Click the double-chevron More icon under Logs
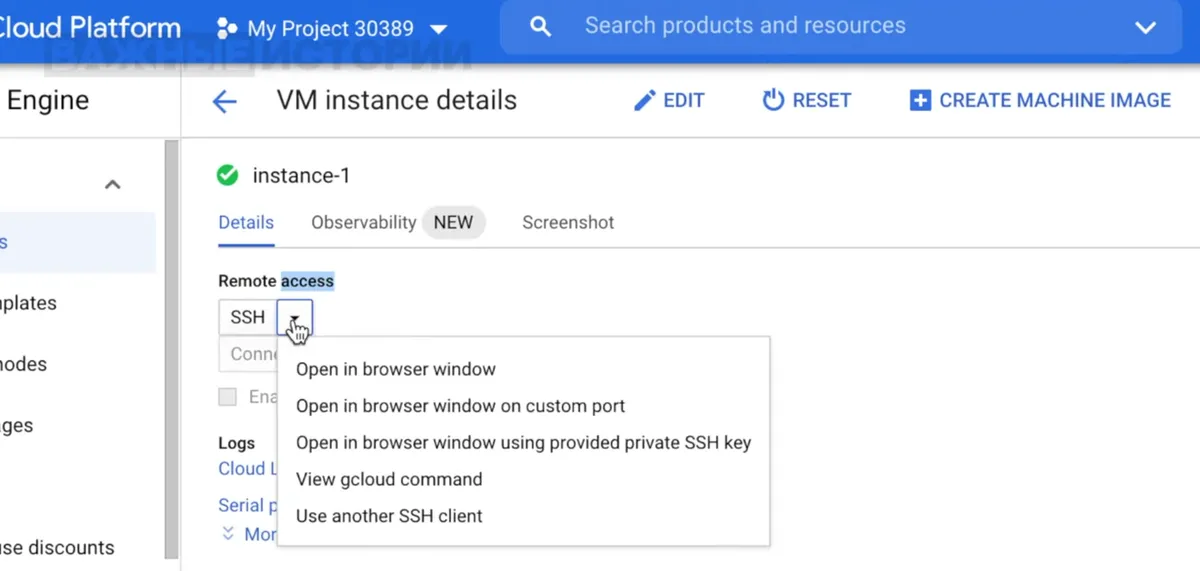Viewport: 1200px width, 571px height. [228, 534]
